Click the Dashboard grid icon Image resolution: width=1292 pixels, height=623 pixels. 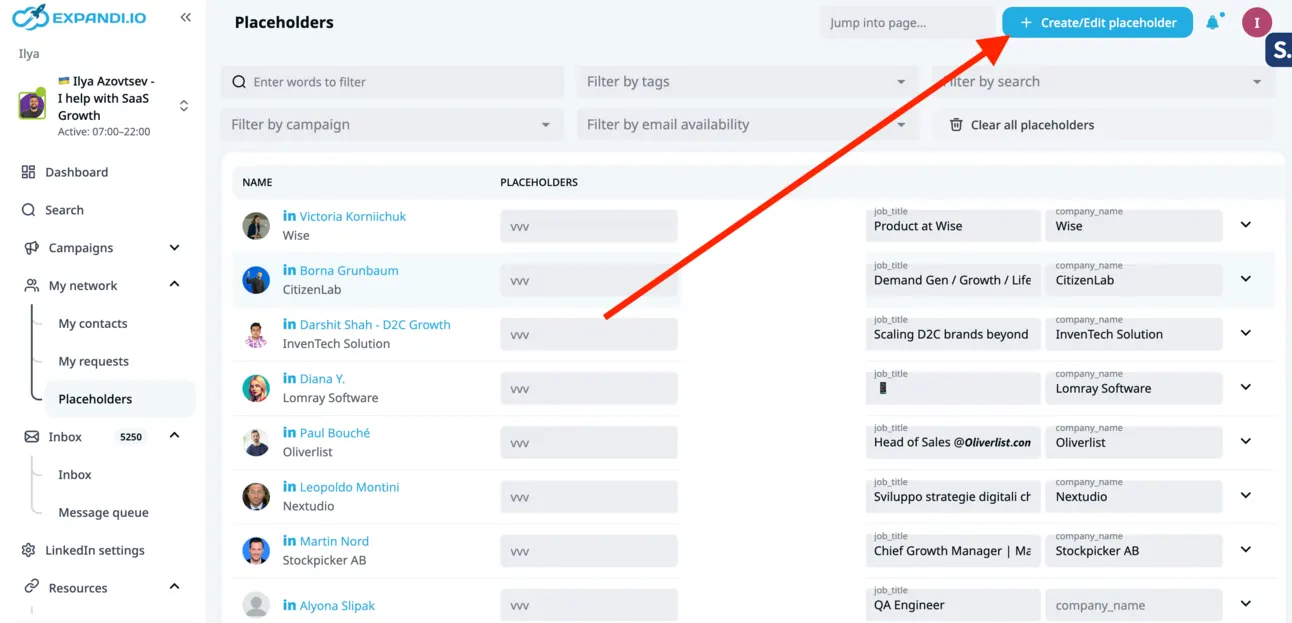point(28,172)
